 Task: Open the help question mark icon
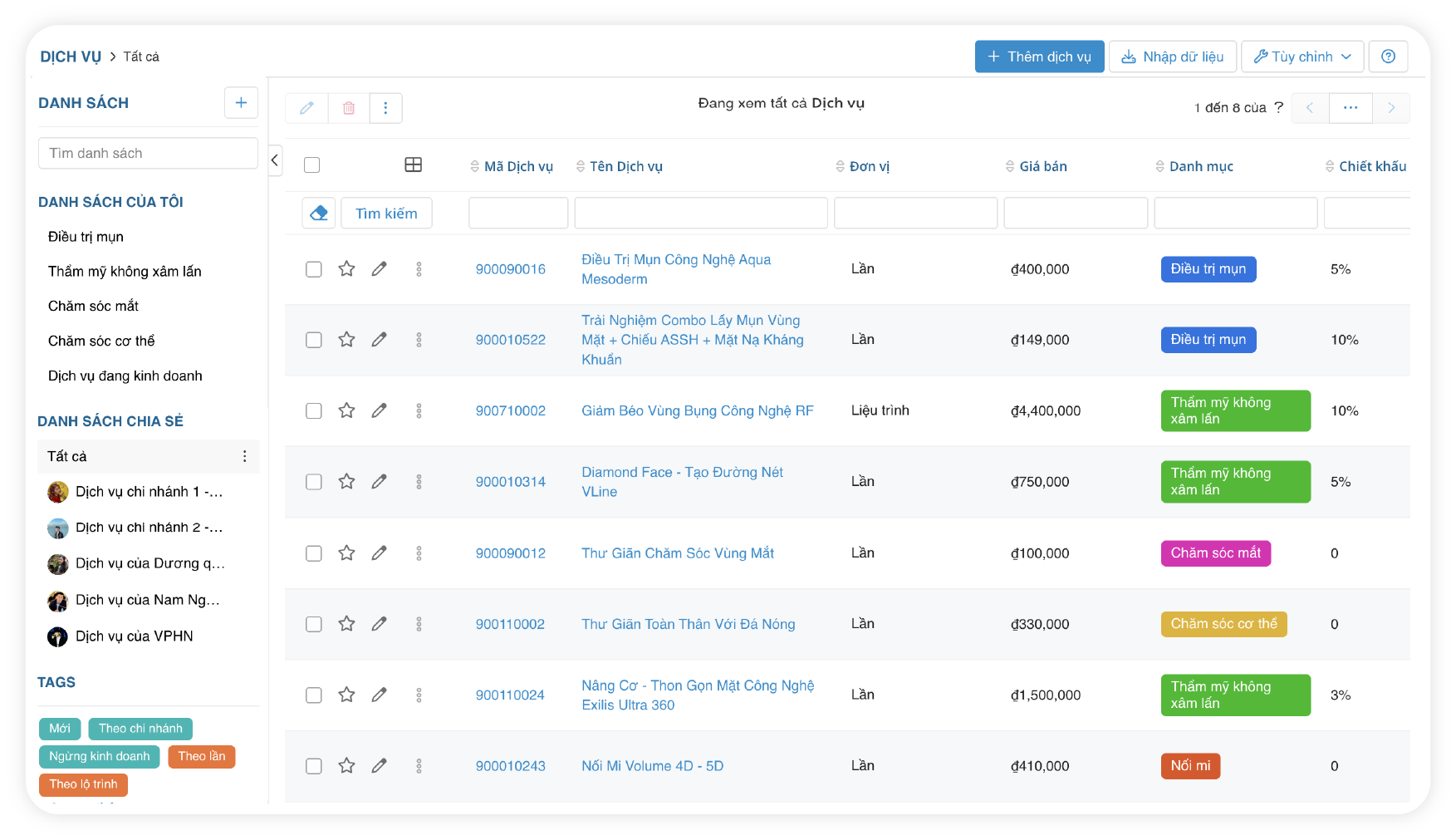1388,56
